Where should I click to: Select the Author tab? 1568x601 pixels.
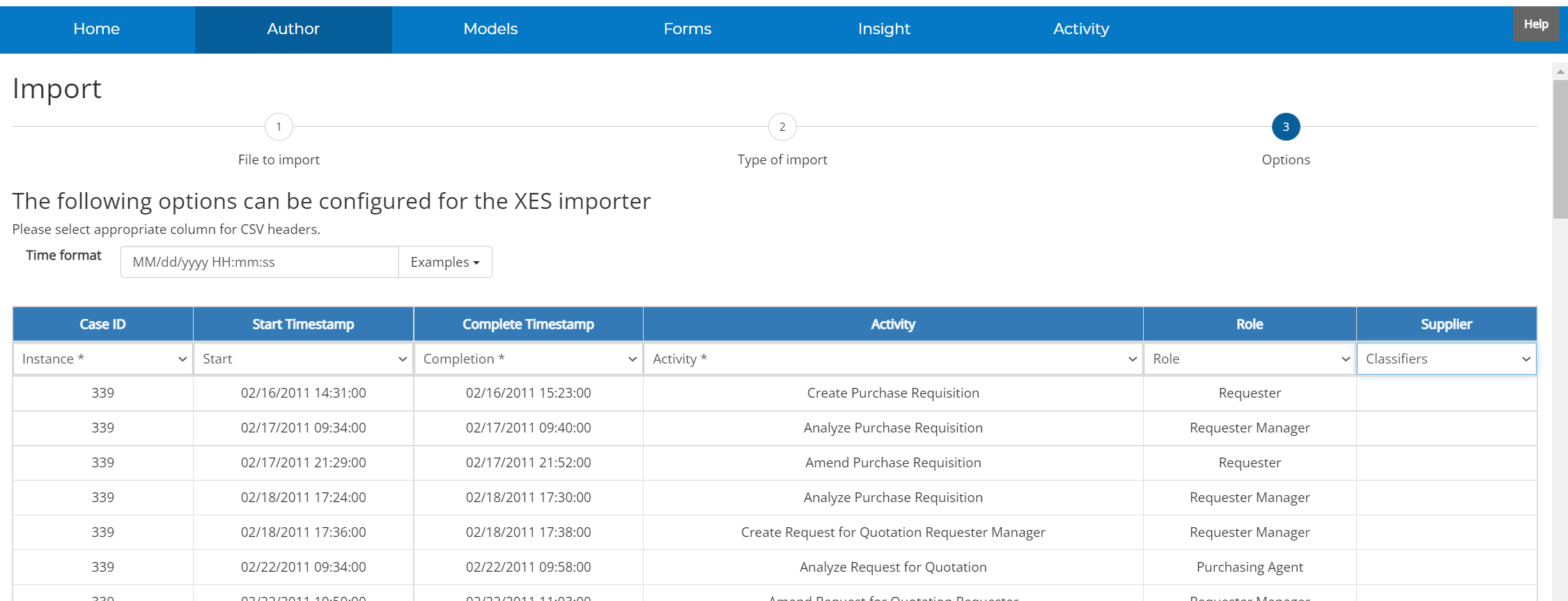[x=293, y=29]
